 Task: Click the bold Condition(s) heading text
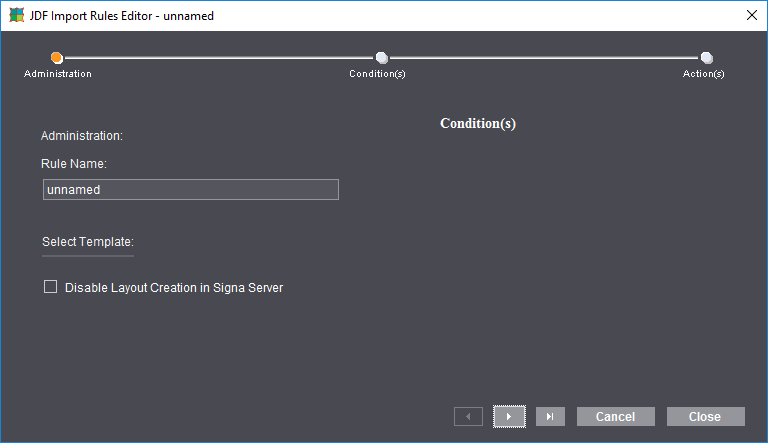478,124
